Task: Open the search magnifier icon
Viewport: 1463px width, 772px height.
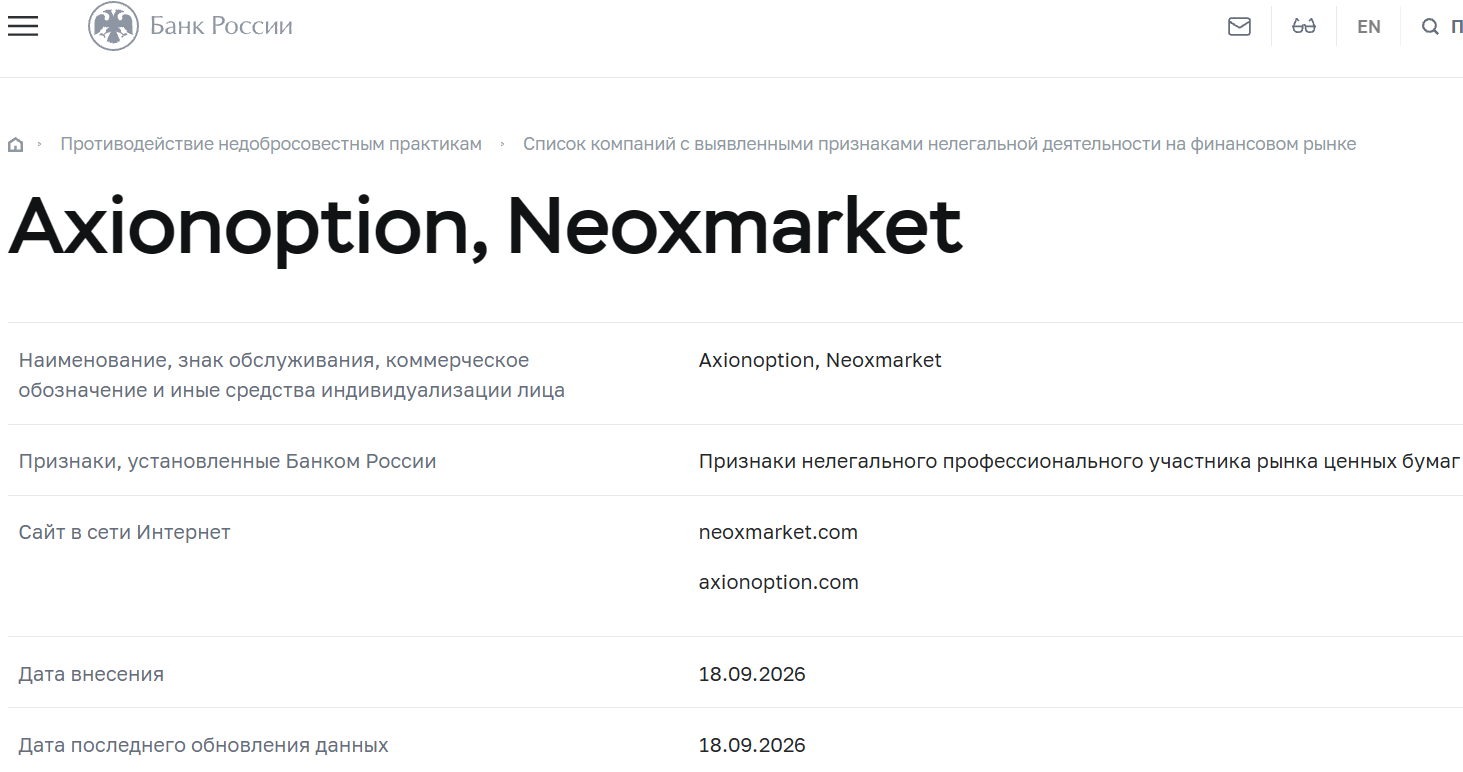Action: click(1430, 27)
